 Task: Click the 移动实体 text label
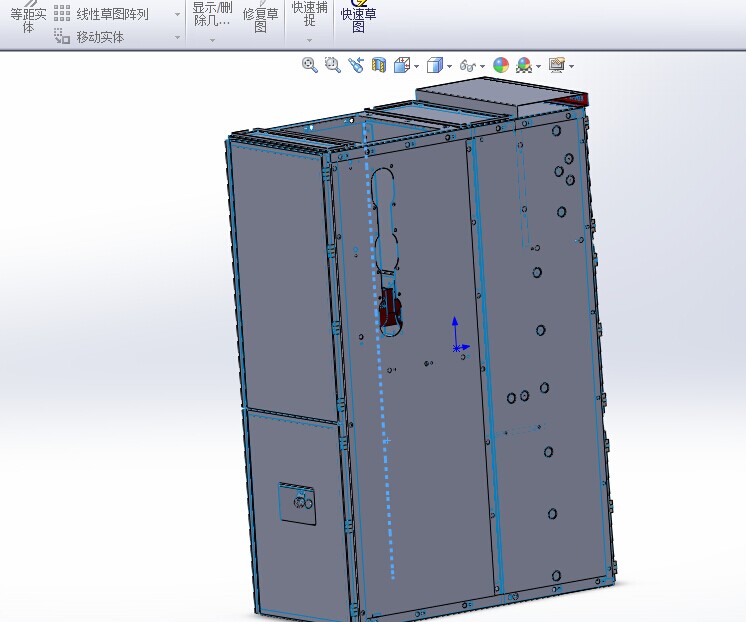[100, 37]
